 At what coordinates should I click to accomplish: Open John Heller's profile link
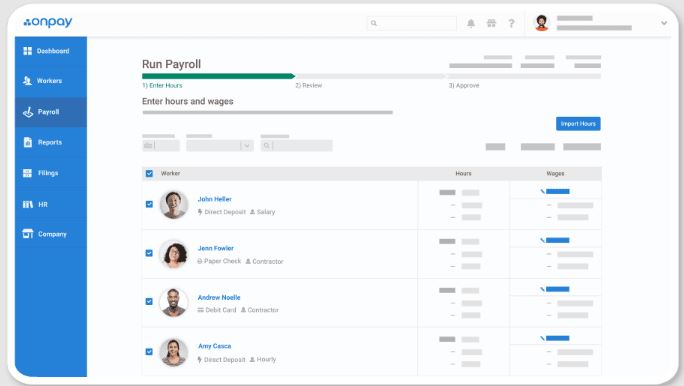pos(215,199)
